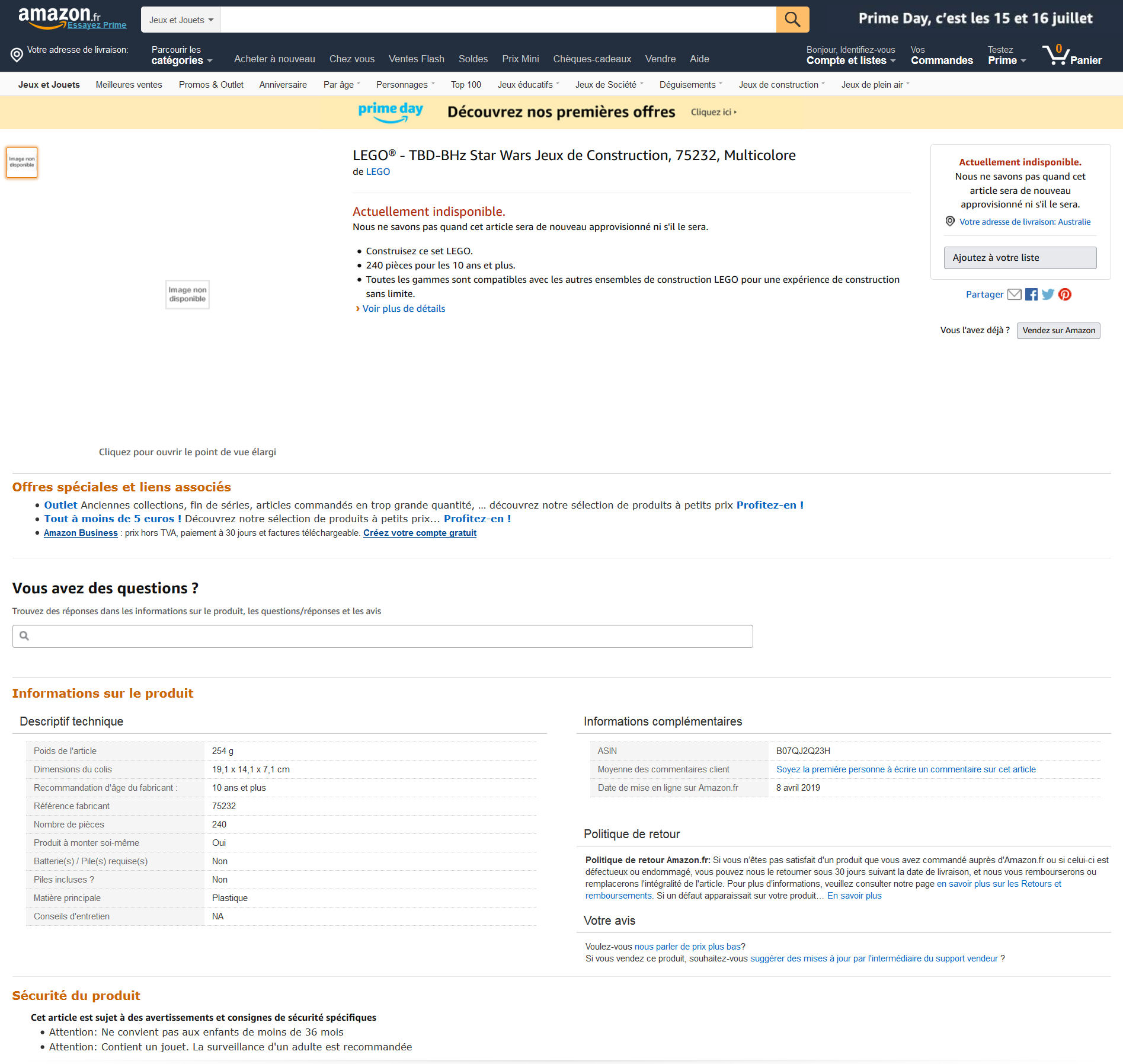Click the 'Amazon Business' link
1123x1064 pixels.
coord(81,533)
